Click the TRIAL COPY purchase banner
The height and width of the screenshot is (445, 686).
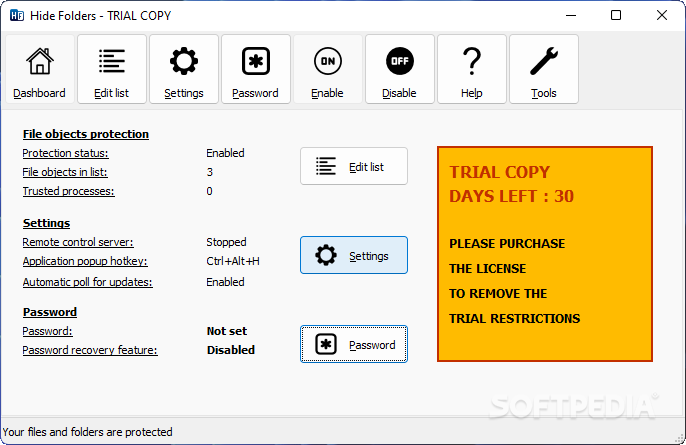545,254
